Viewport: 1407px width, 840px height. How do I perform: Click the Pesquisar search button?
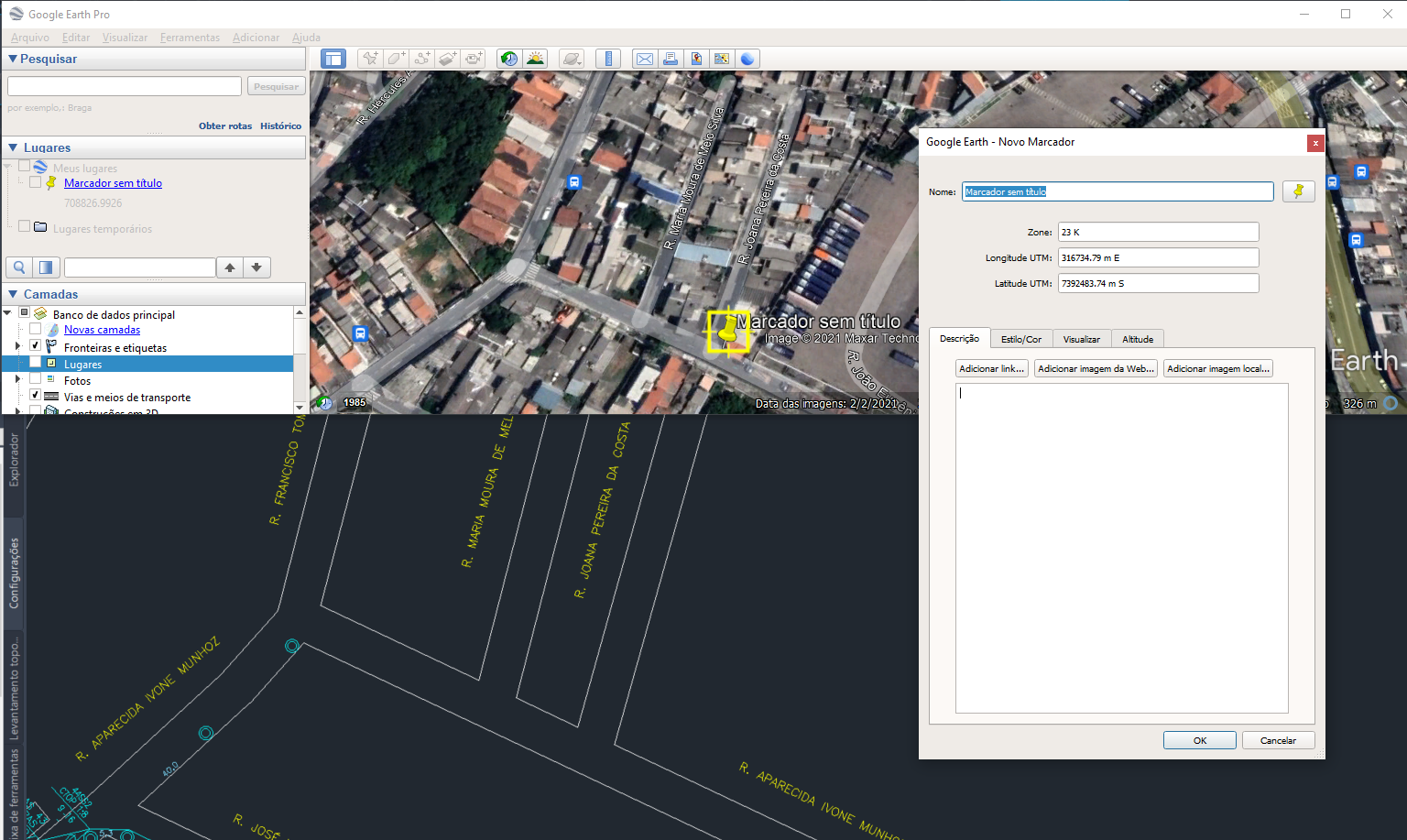[x=276, y=86]
